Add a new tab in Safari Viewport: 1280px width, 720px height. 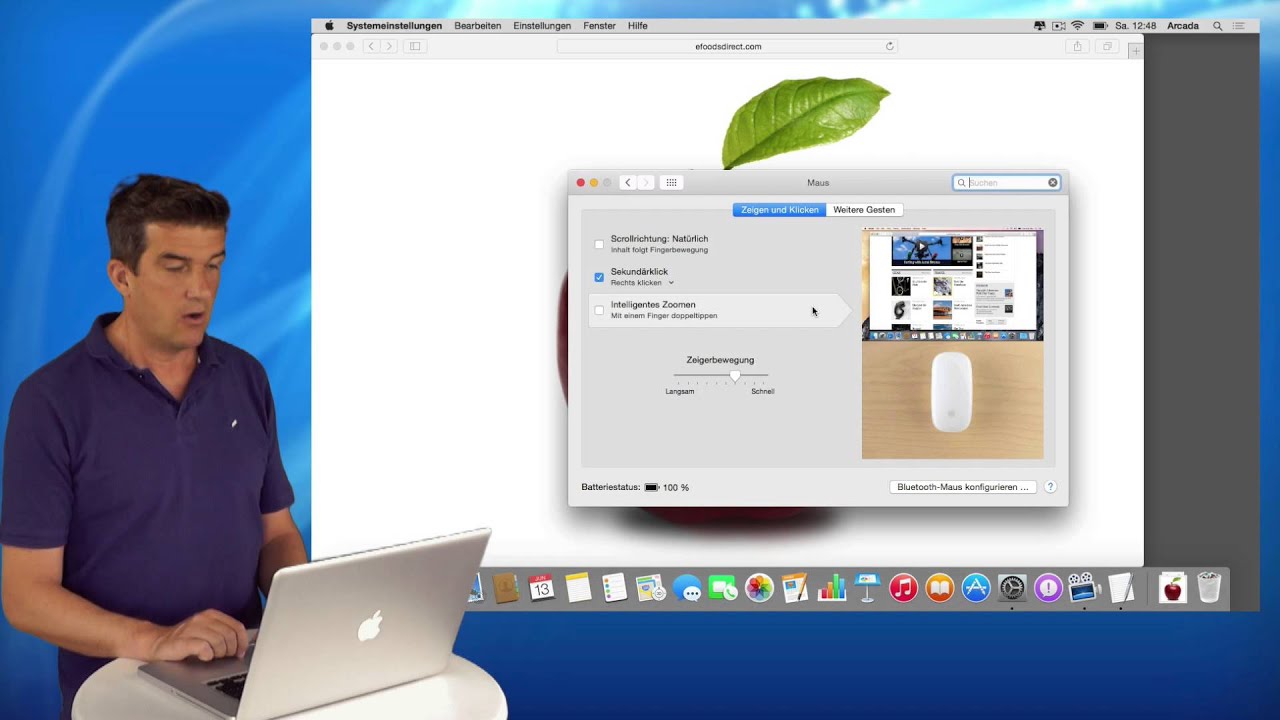click(1135, 50)
